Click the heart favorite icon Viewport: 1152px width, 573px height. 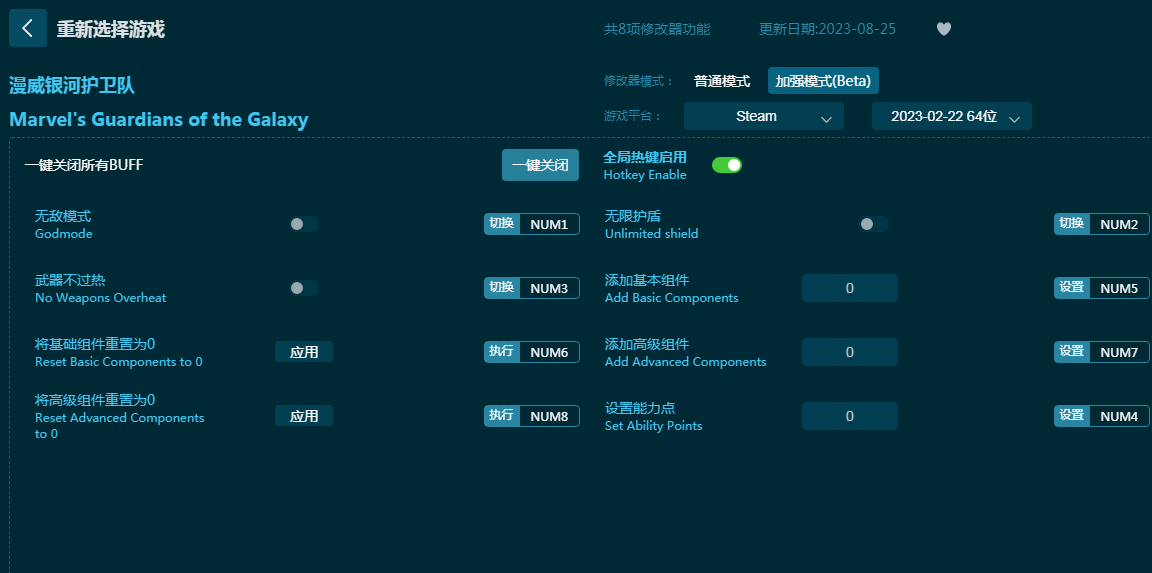pyautogui.click(x=944, y=29)
